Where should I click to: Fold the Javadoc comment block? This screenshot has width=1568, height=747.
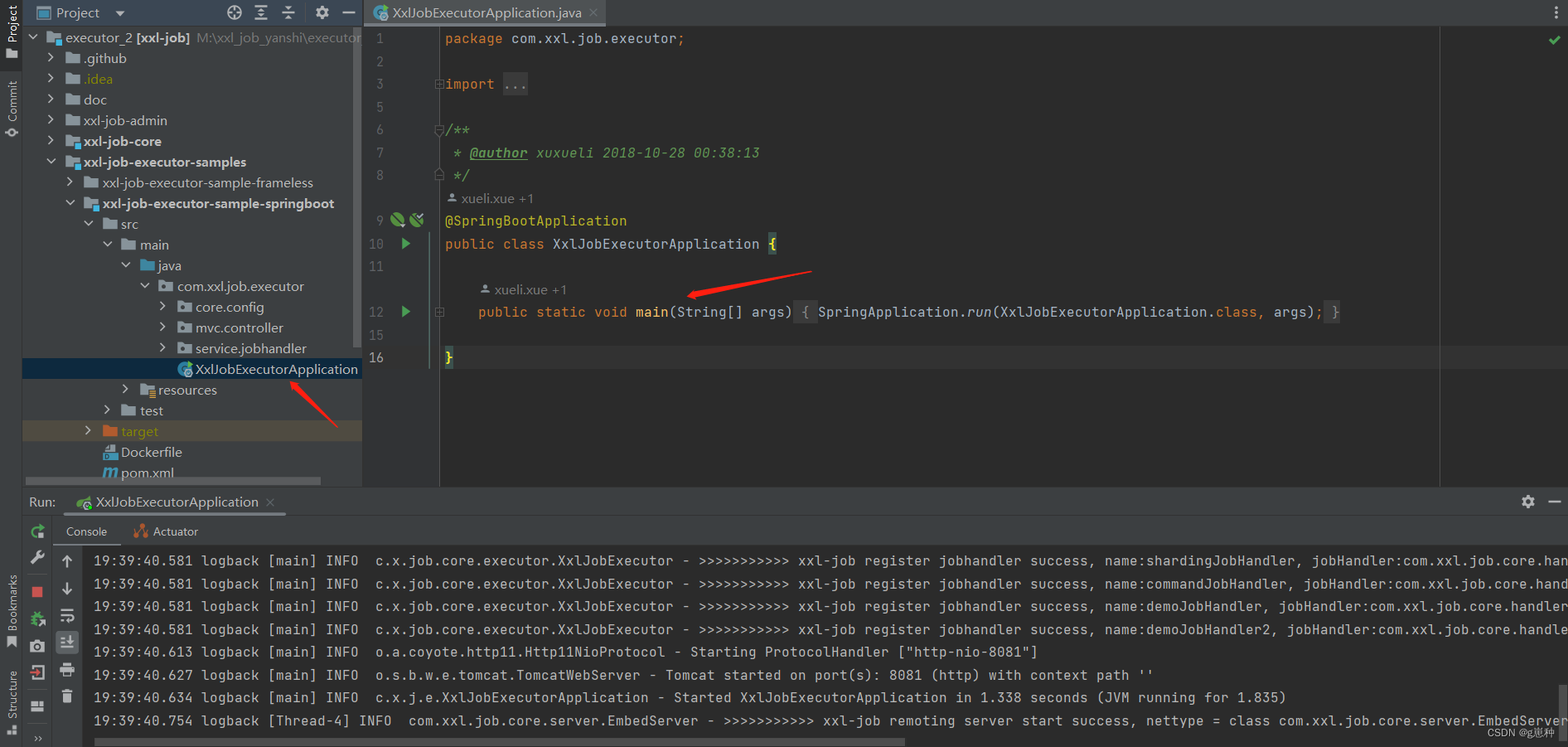point(439,130)
